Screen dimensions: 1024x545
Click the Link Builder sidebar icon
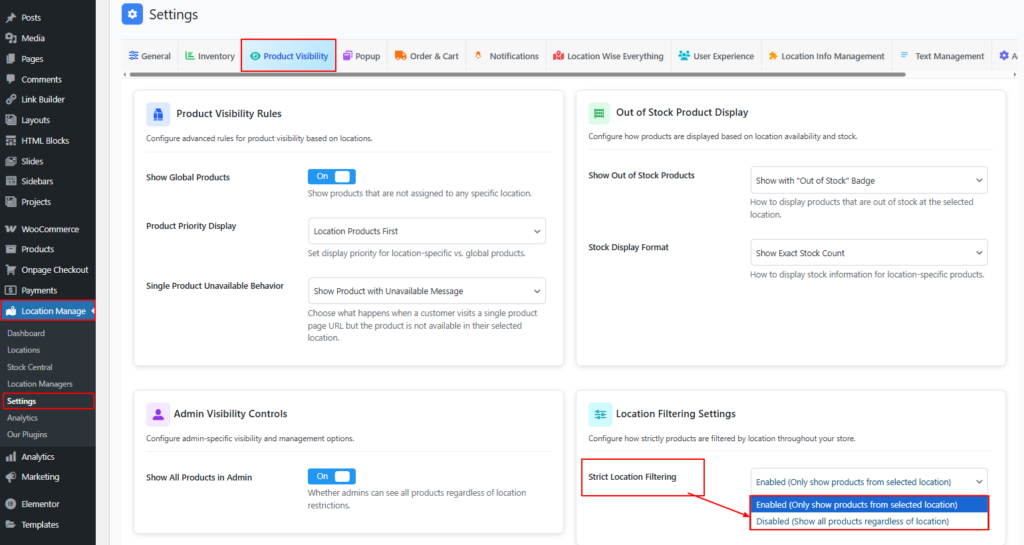point(10,100)
